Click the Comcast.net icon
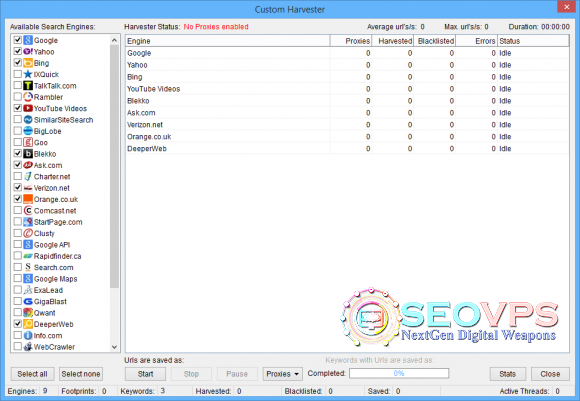Screen dimensions: 580x401 coord(28,210)
